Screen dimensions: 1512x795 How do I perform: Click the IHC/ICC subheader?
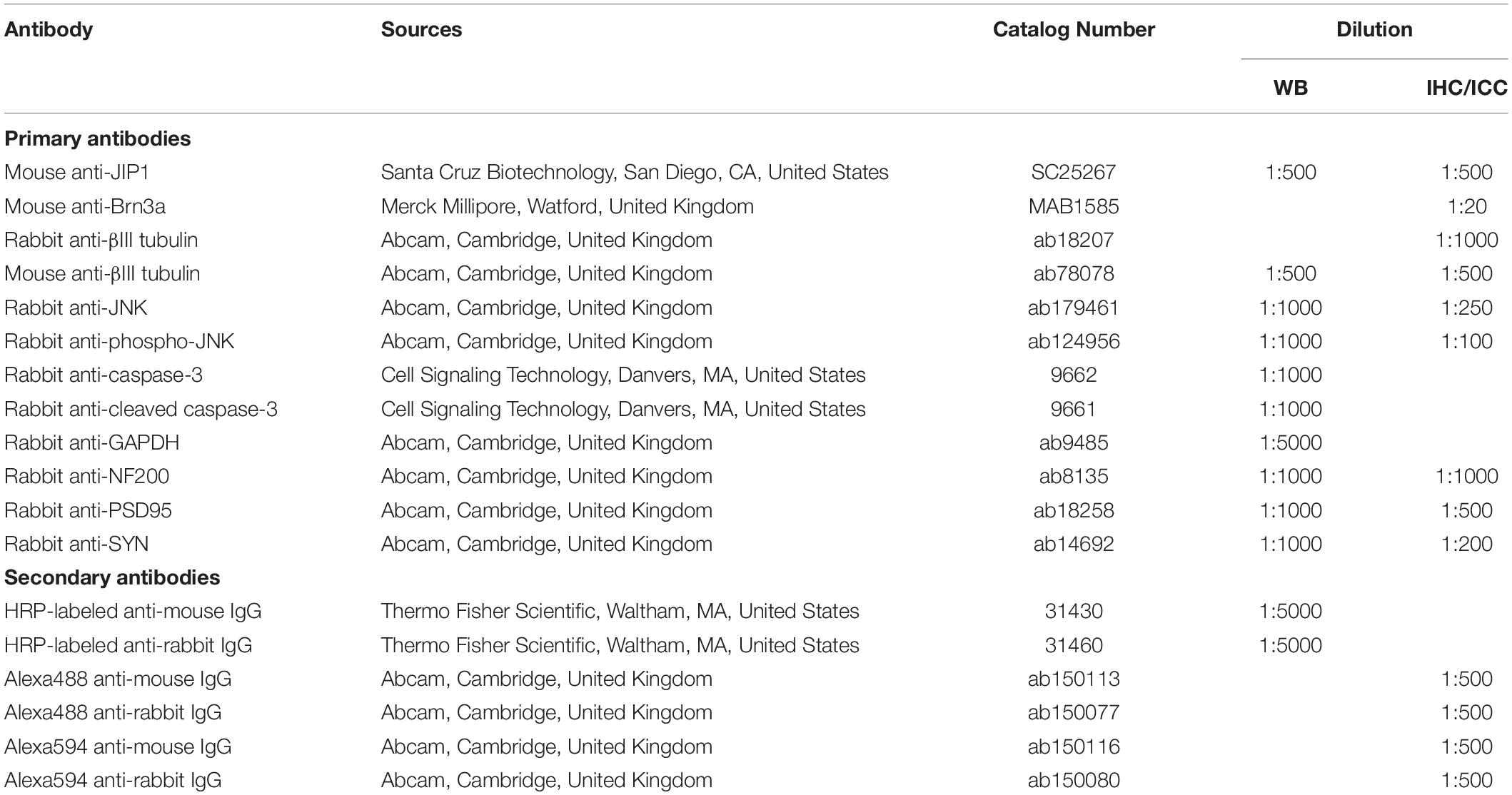pos(1467,88)
